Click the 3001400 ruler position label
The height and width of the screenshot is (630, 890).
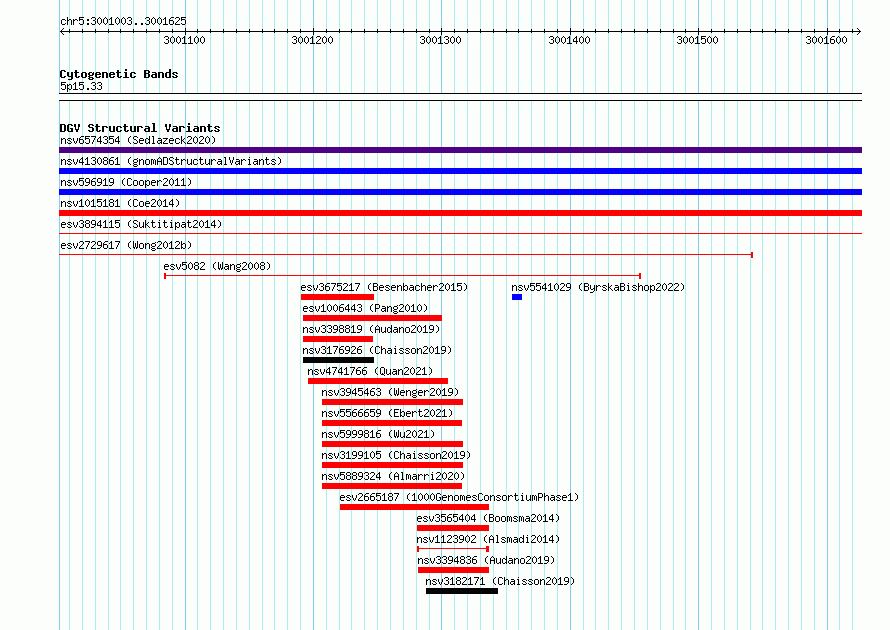[569, 40]
